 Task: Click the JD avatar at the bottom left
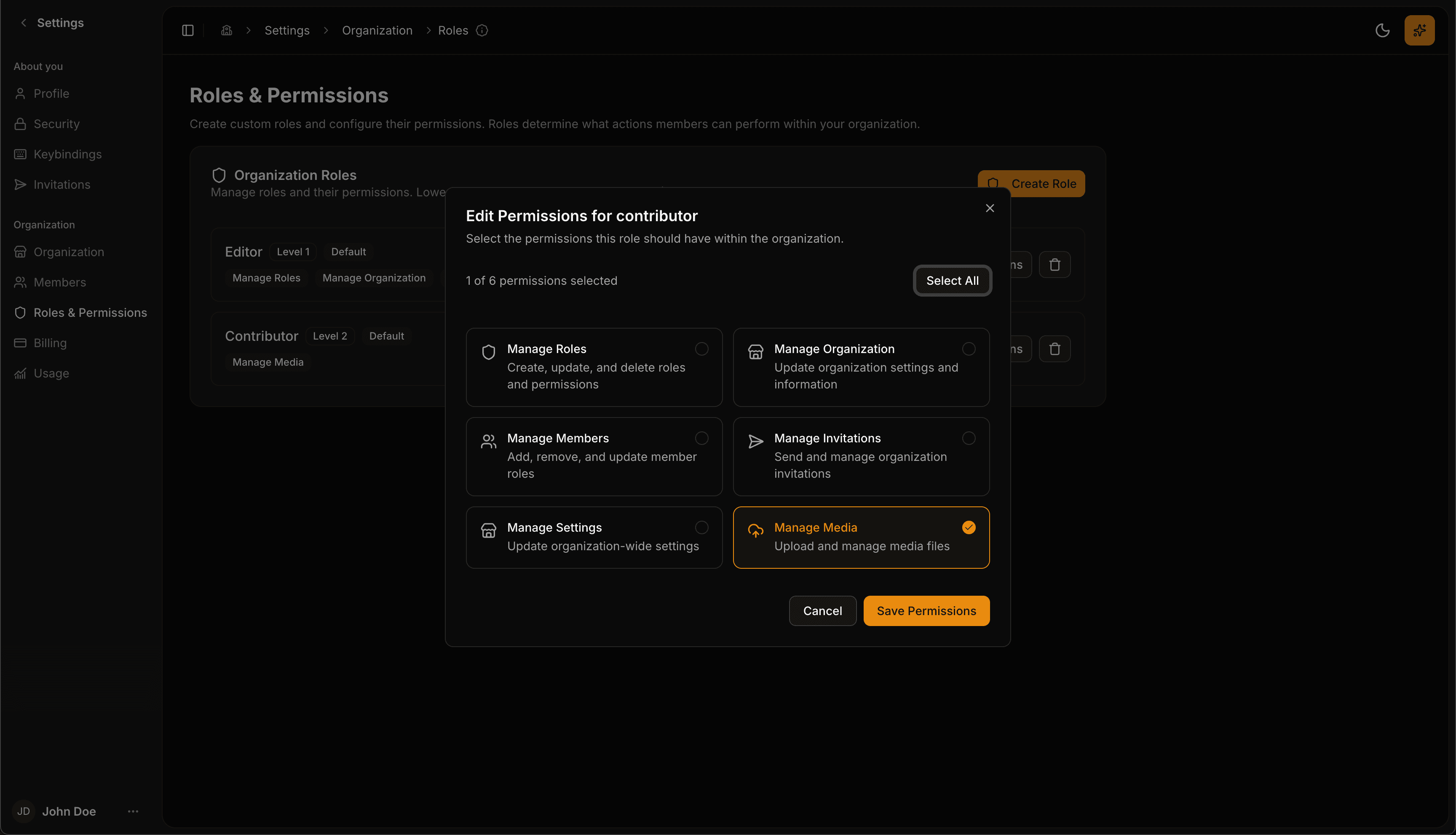(x=24, y=811)
